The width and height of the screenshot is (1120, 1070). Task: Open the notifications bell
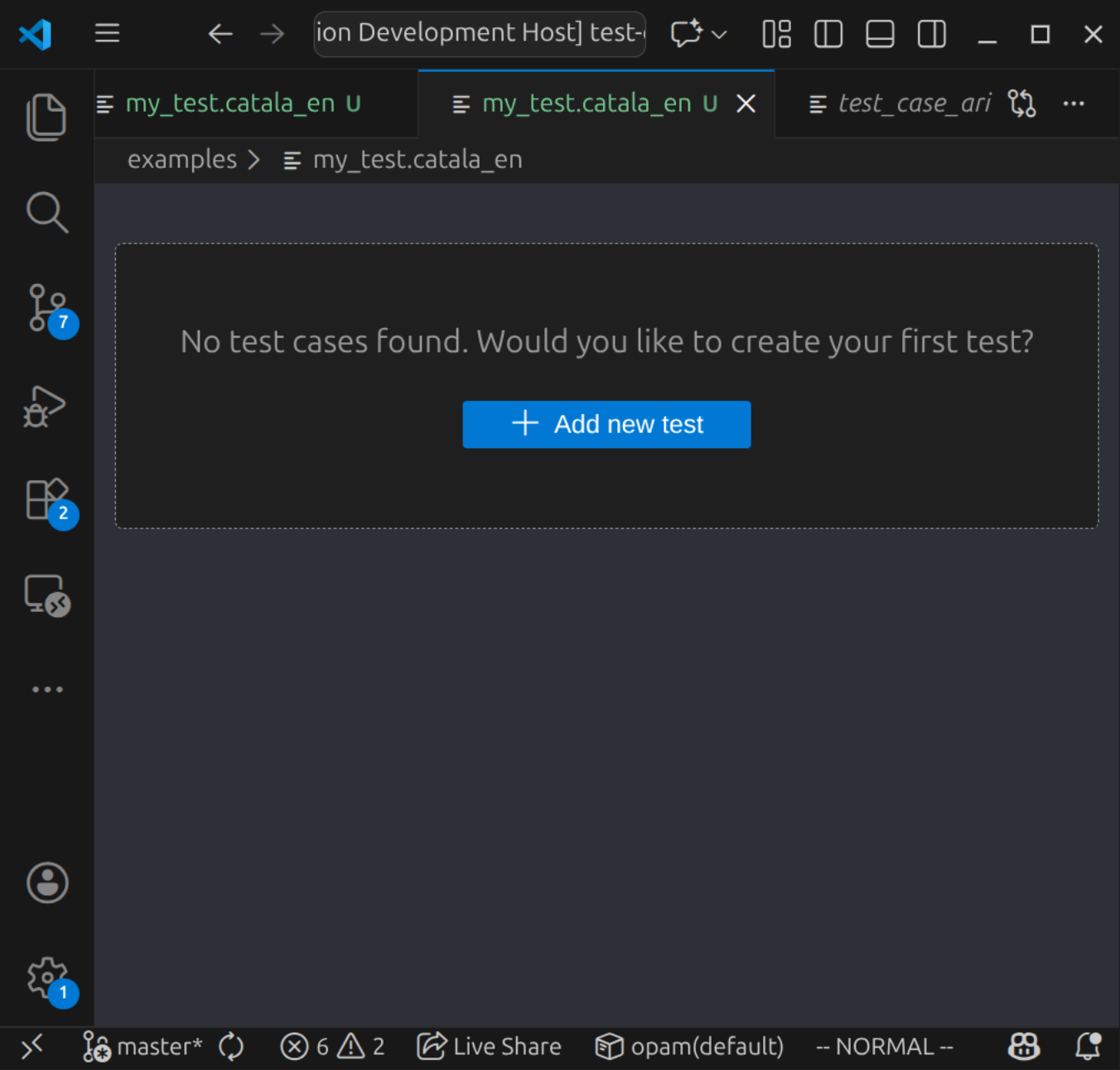pos(1089,1048)
